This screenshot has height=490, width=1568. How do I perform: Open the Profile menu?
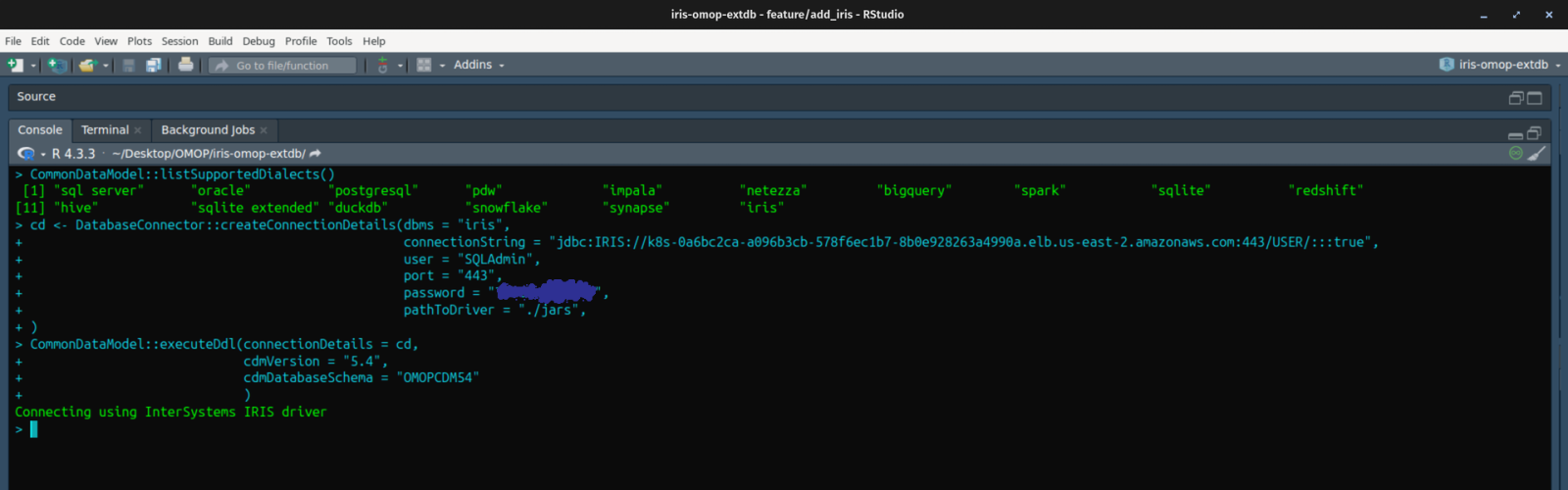coord(301,41)
